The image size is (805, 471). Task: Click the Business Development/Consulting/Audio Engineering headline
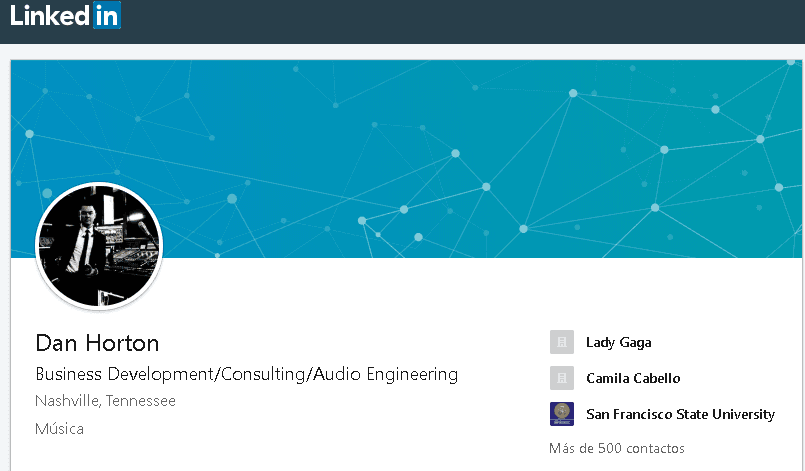click(246, 374)
